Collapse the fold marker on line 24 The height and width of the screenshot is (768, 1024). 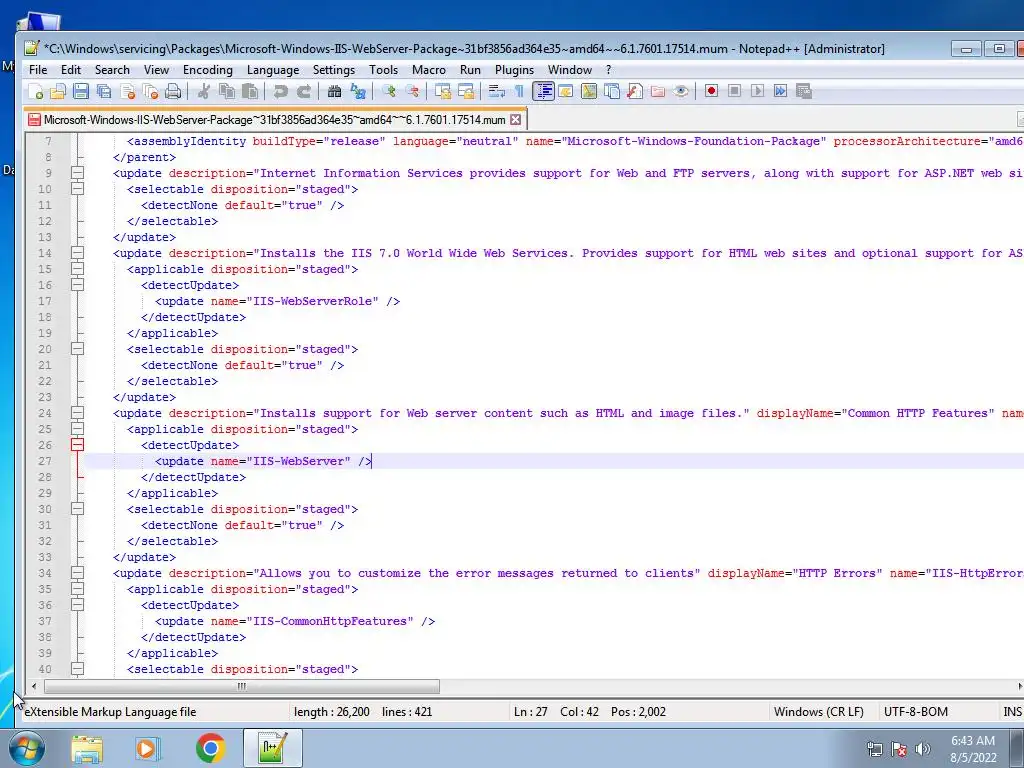77,413
